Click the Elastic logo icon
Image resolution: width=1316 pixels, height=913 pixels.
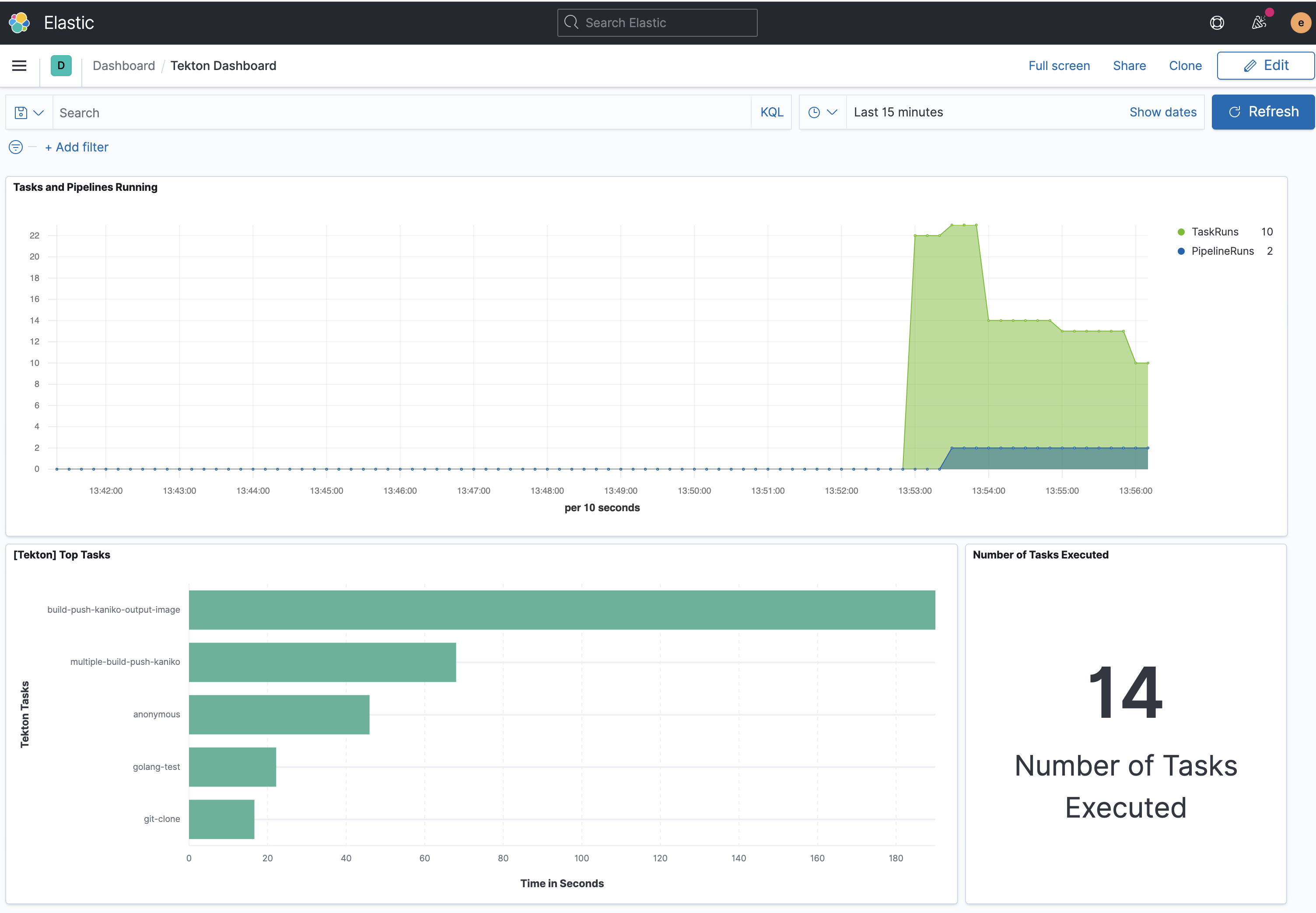point(19,23)
